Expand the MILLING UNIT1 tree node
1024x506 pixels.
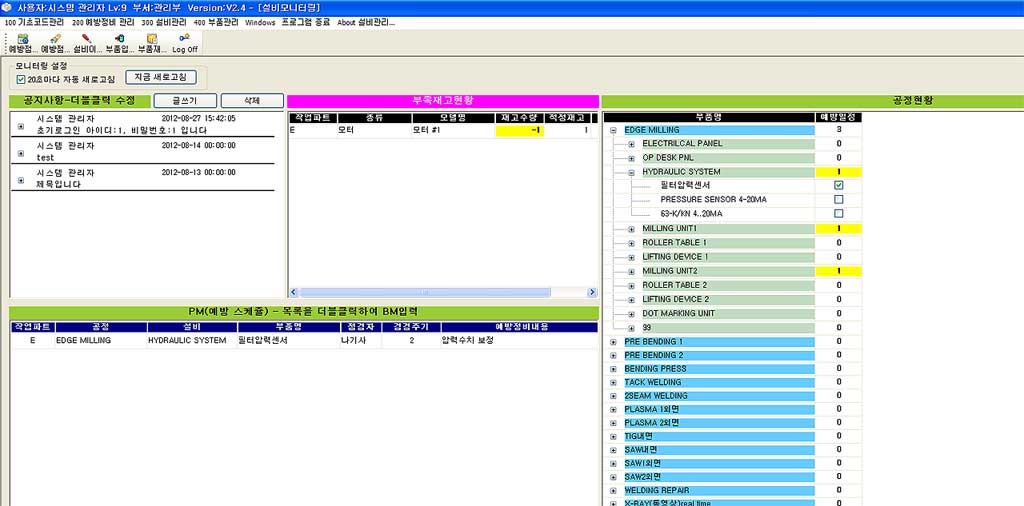coord(631,229)
